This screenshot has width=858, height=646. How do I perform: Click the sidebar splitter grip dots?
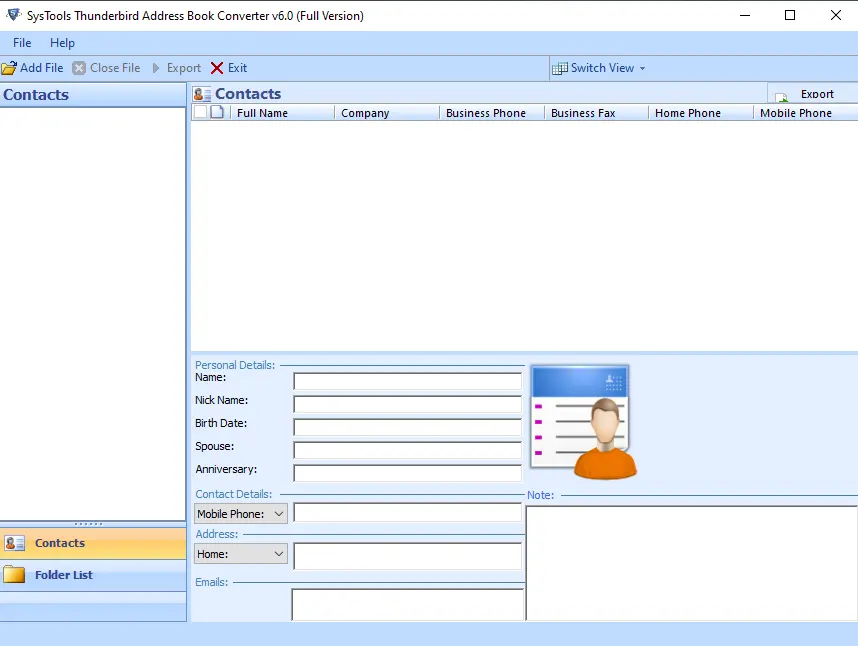point(88,524)
